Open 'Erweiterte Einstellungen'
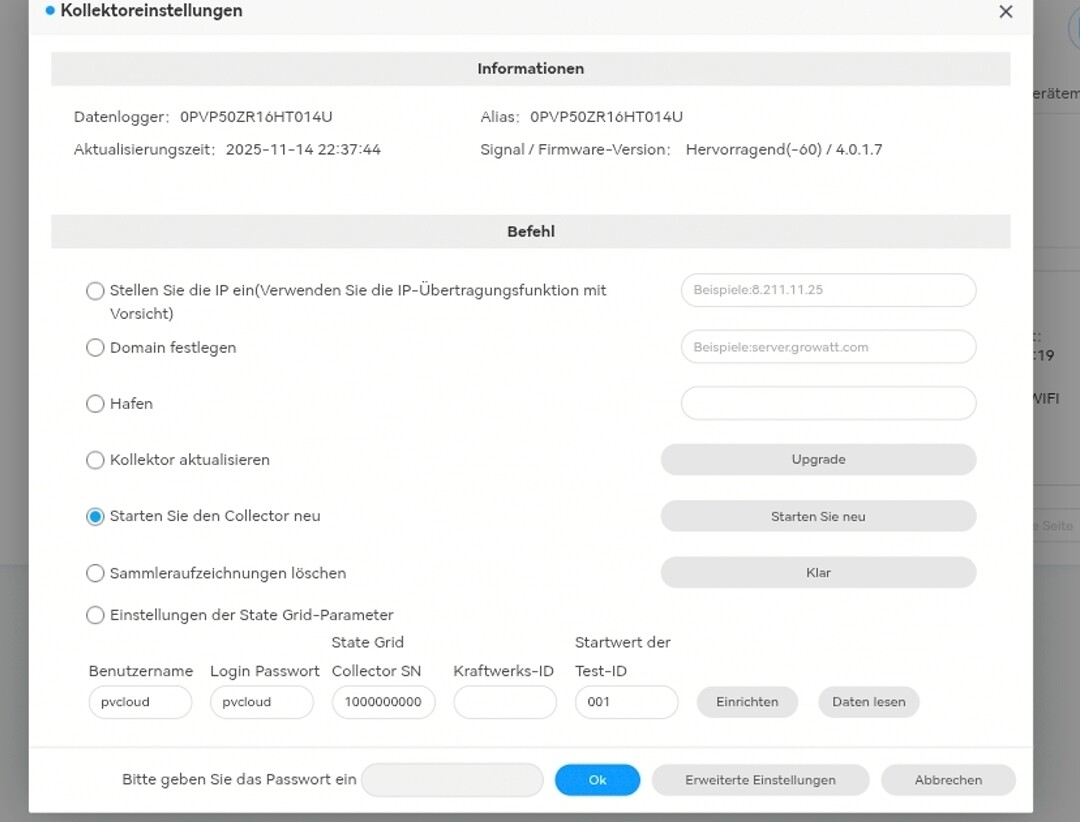 pos(760,780)
